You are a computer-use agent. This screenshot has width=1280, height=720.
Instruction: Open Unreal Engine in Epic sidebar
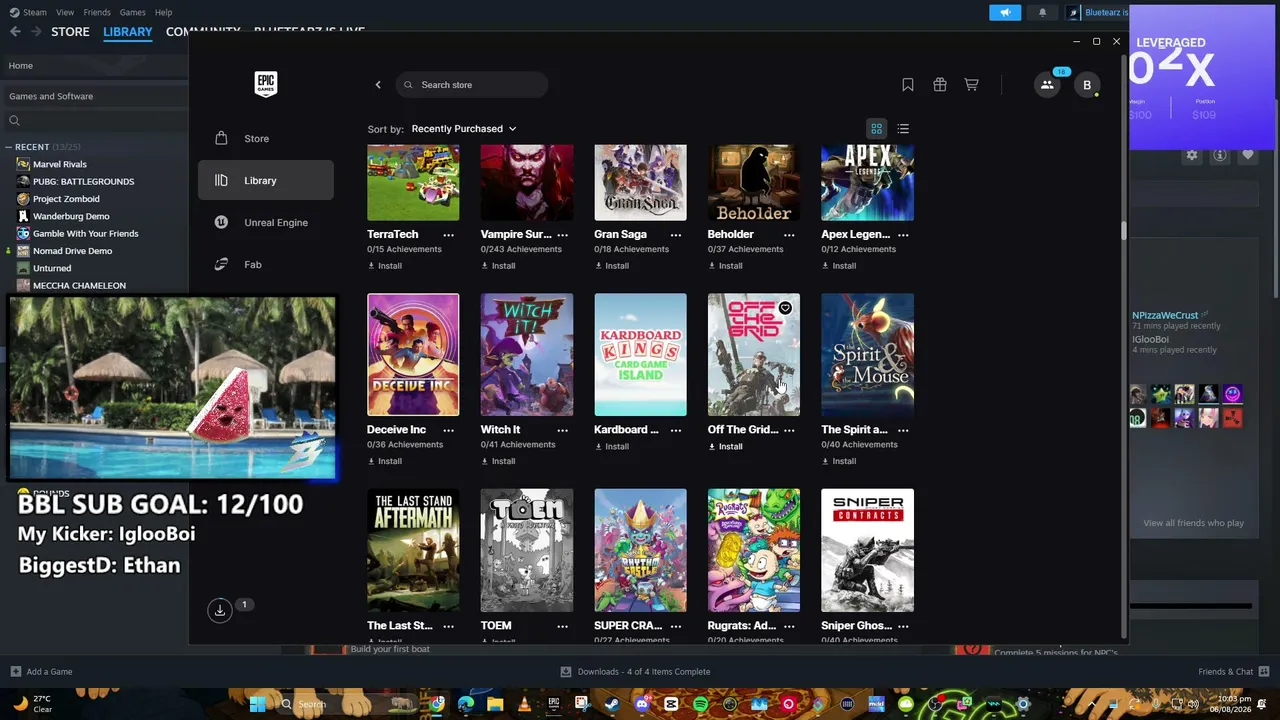(266, 223)
